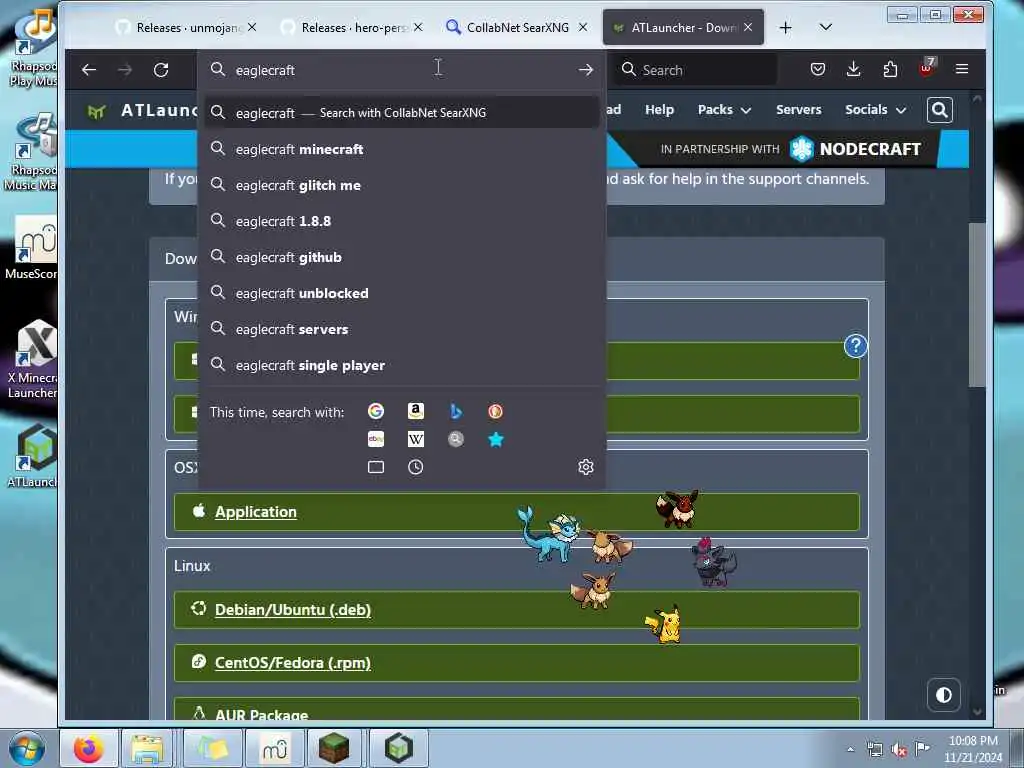This screenshot has height=768, width=1024.
Task: Click the separate Search box
Action: [x=696, y=70]
